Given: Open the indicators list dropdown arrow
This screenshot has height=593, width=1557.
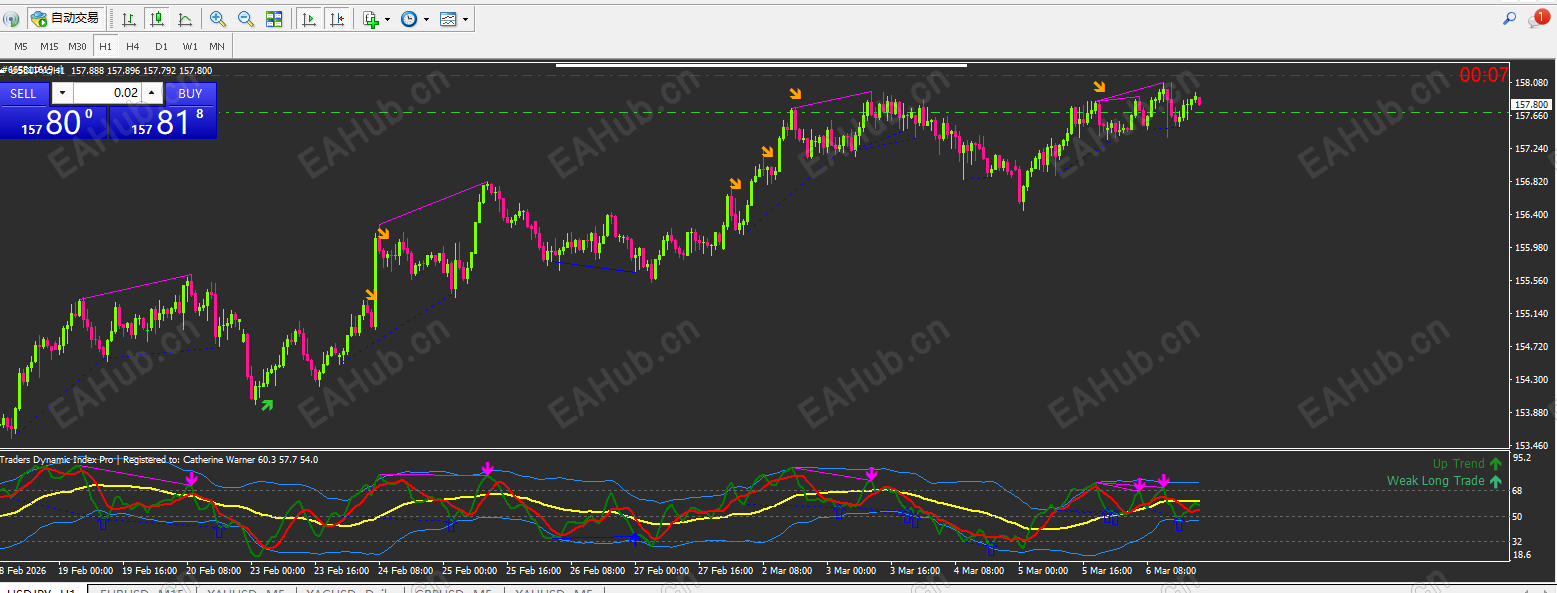Looking at the screenshot, I should [x=388, y=19].
